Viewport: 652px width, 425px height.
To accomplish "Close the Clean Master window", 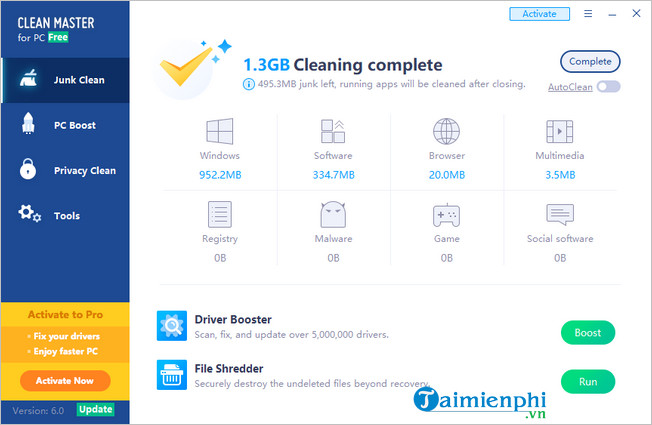I will [x=636, y=13].
